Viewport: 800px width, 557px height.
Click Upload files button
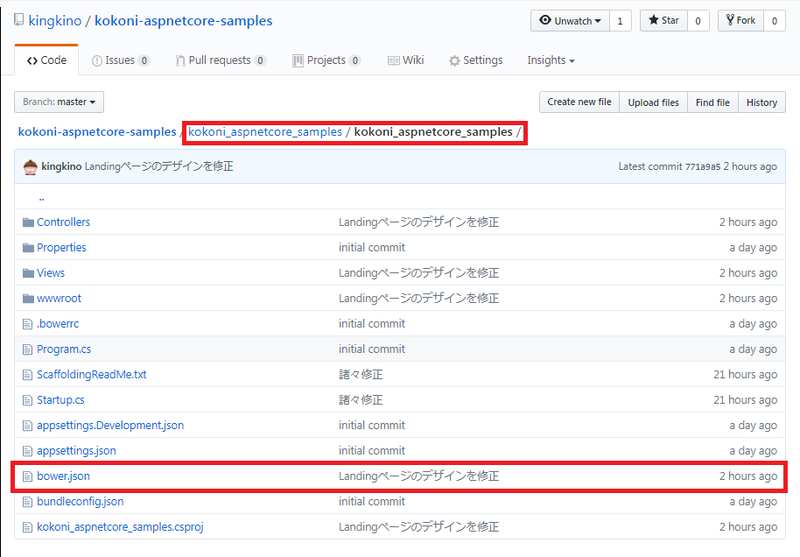(653, 102)
